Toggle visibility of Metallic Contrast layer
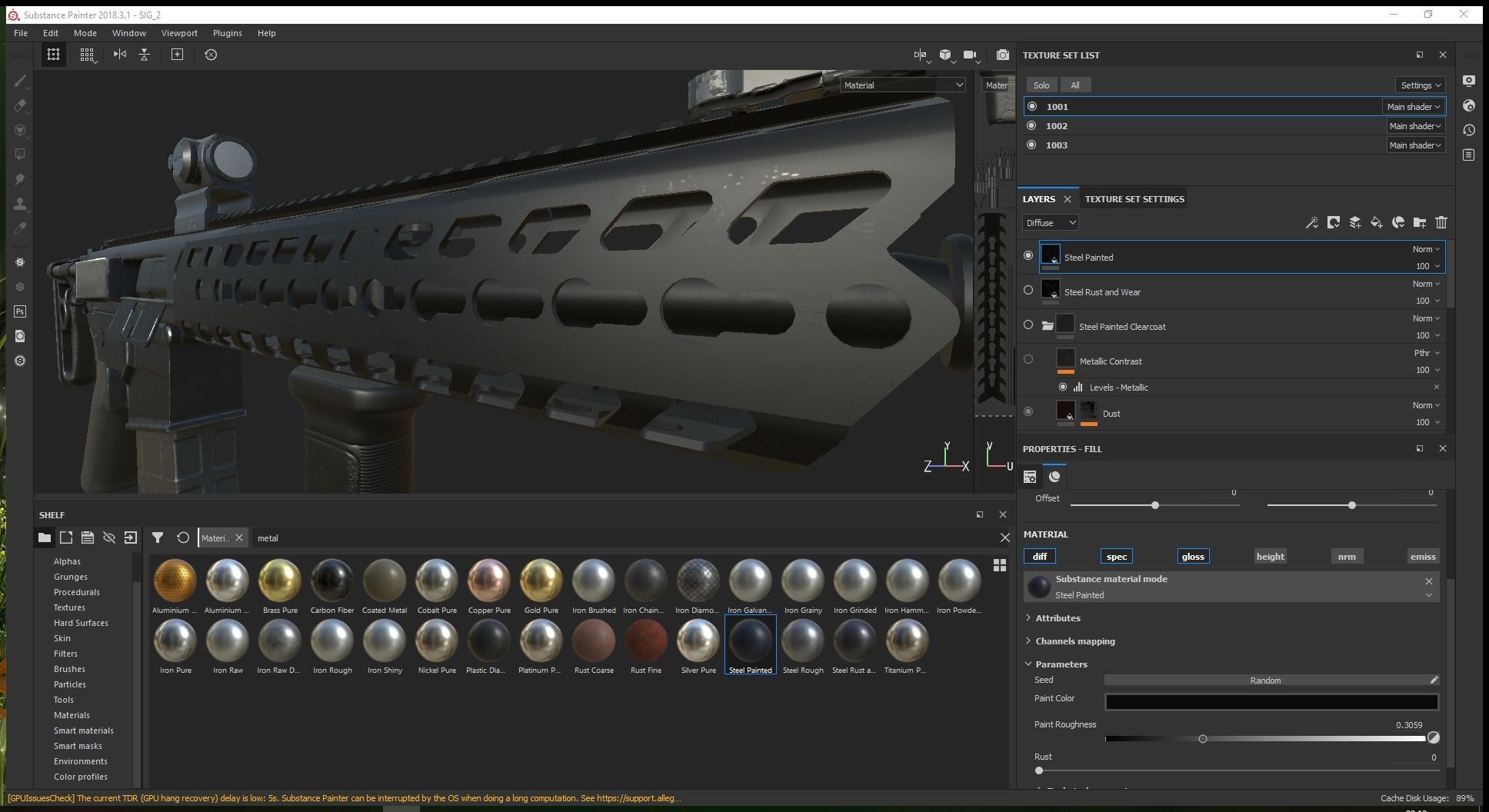 1028,359
